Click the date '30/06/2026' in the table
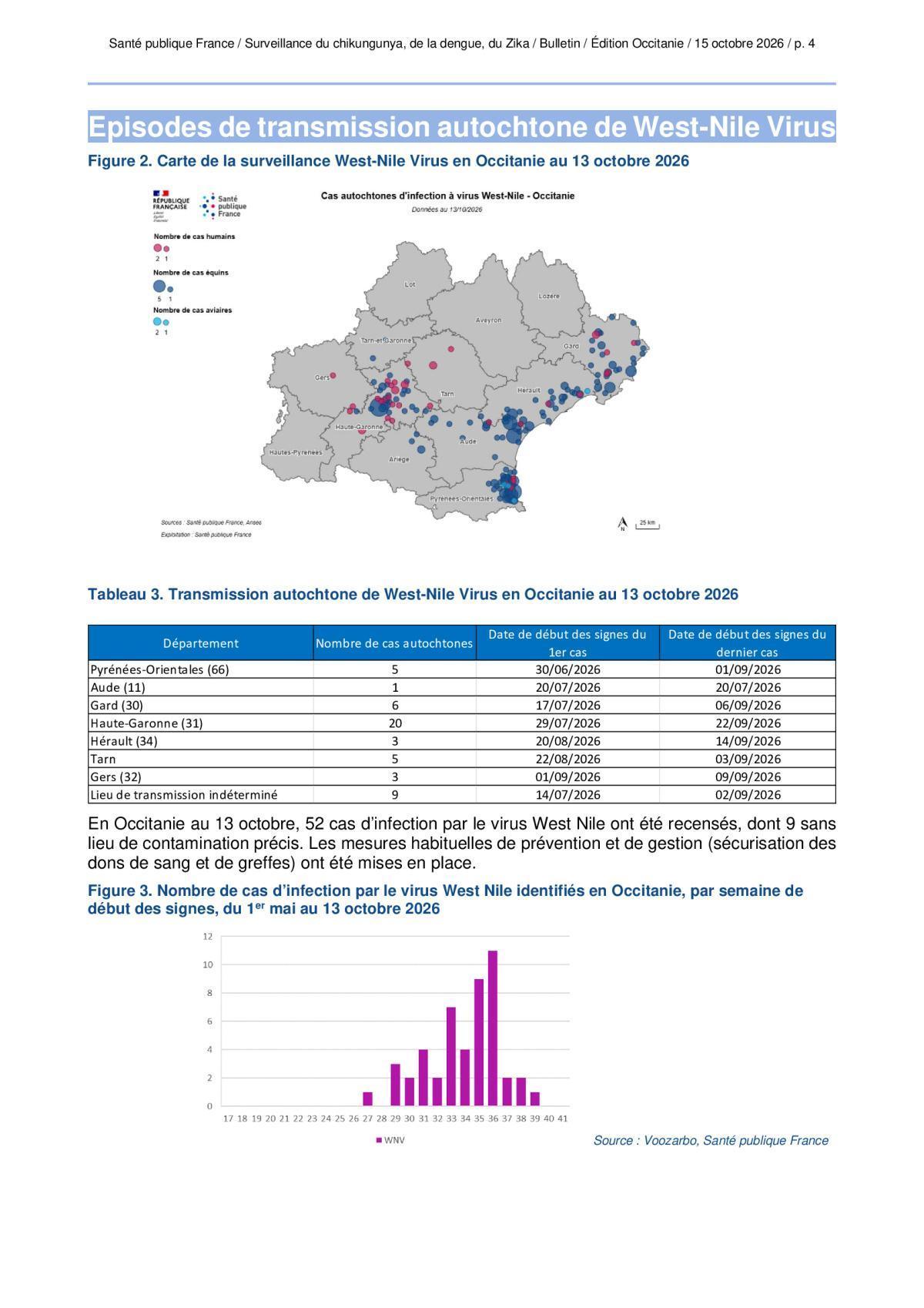The image size is (924, 1308). click(567, 669)
